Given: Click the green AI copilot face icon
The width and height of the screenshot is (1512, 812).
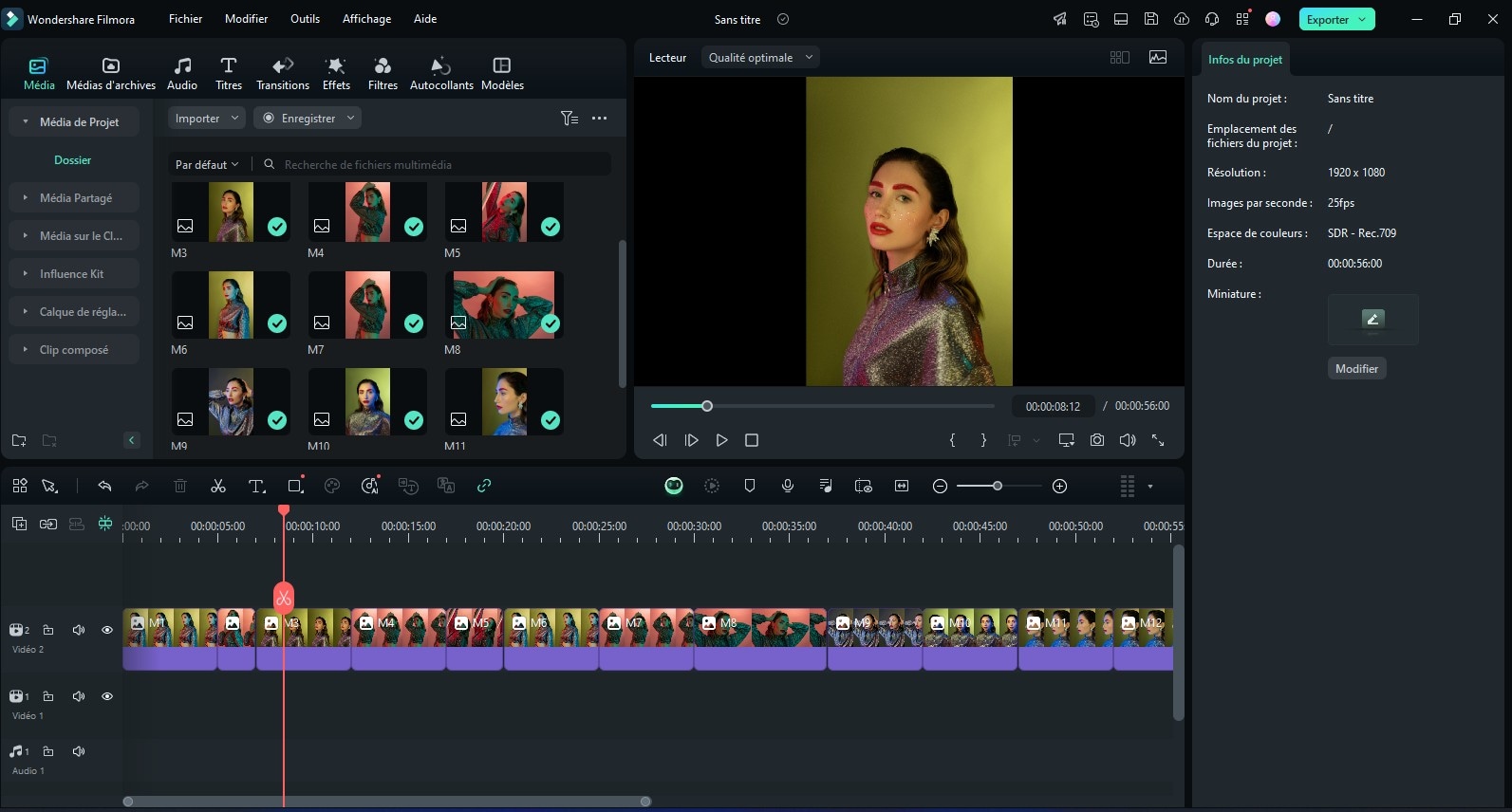Looking at the screenshot, I should tap(674, 486).
